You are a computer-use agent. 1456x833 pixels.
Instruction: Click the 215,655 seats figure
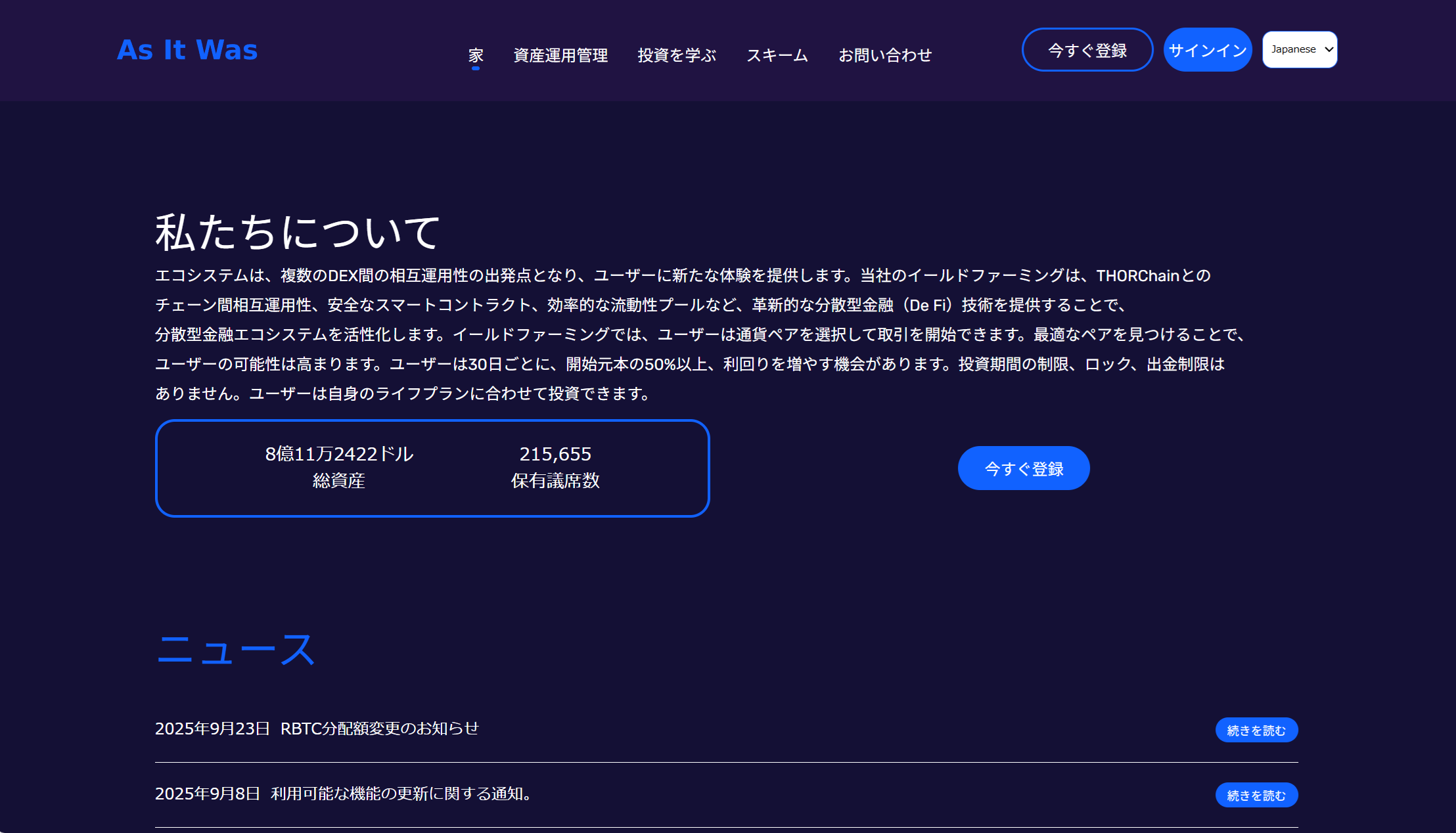(x=555, y=454)
